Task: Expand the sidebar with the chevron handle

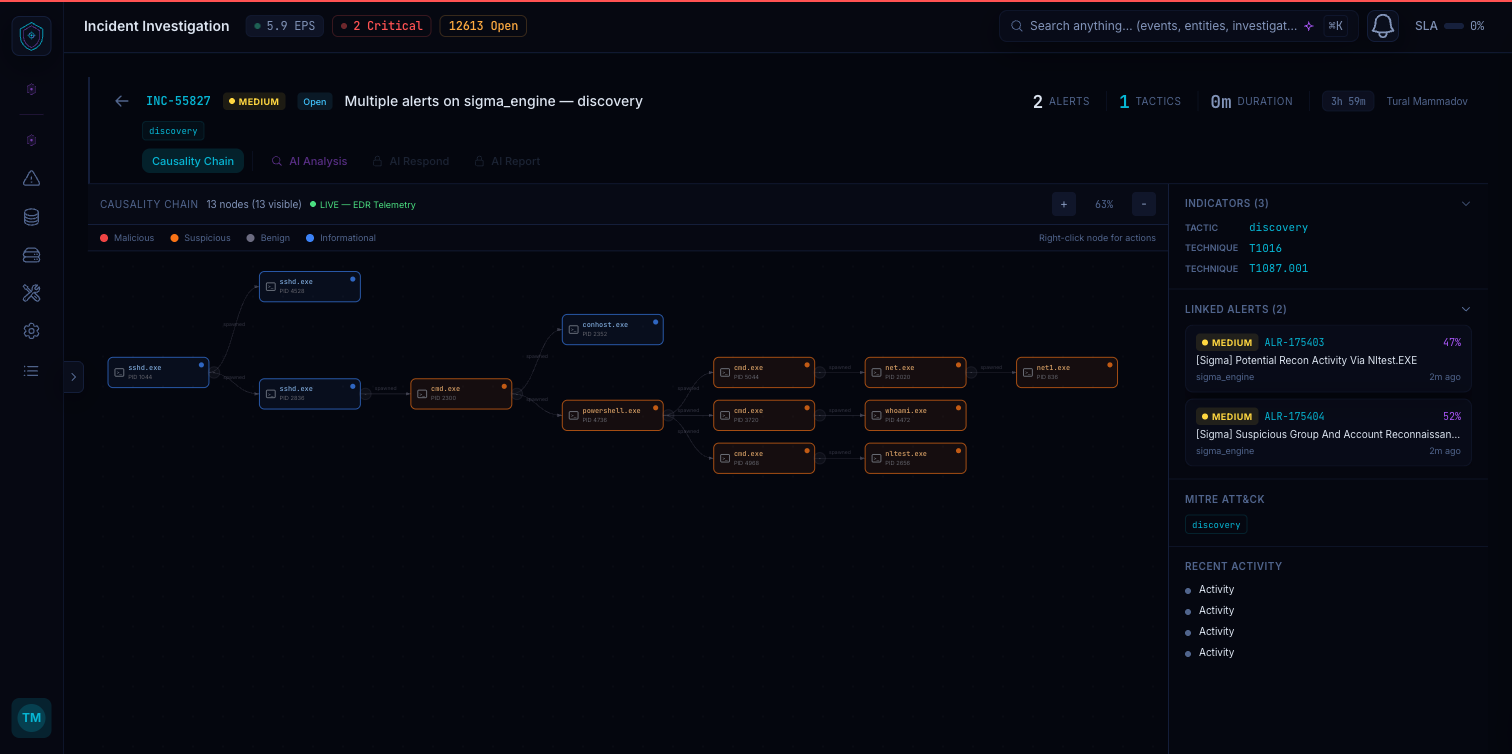Action: coord(73,377)
